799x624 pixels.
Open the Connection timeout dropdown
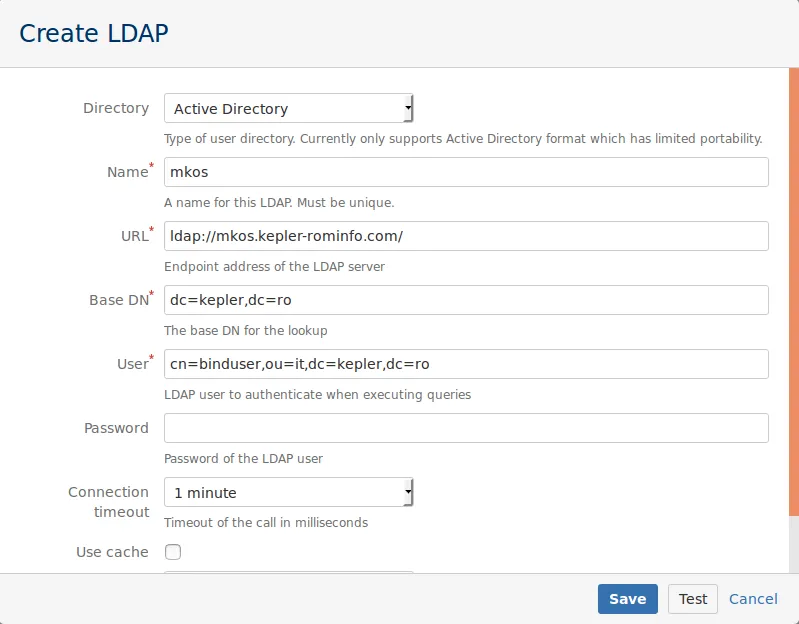[x=288, y=492]
